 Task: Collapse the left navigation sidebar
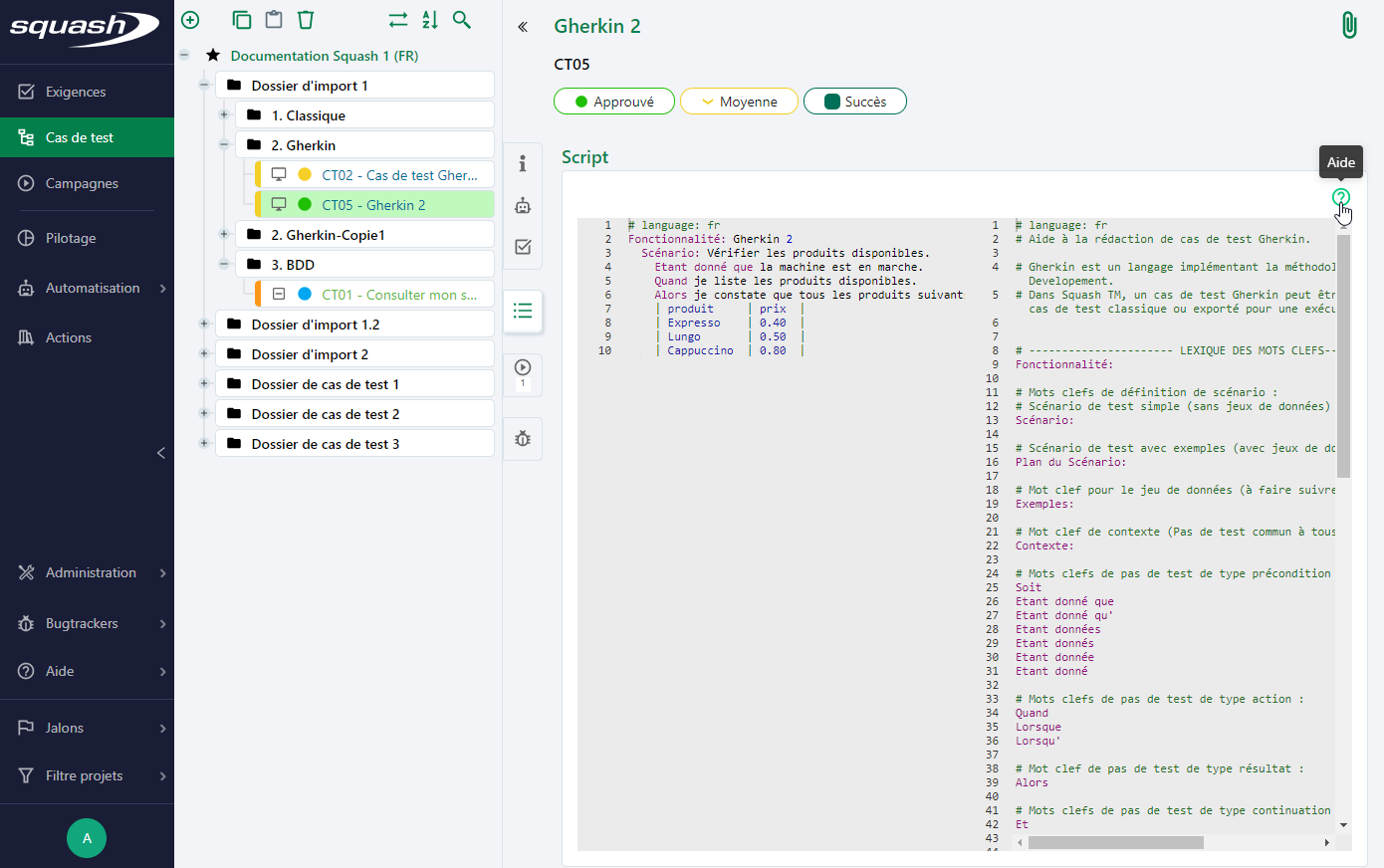click(x=160, y=453)
